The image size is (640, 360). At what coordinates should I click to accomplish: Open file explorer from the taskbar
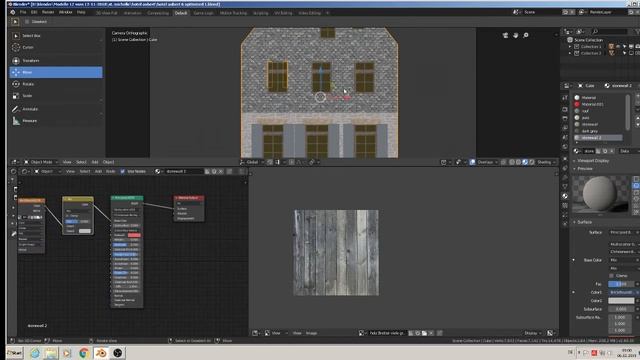pos(51,353)
